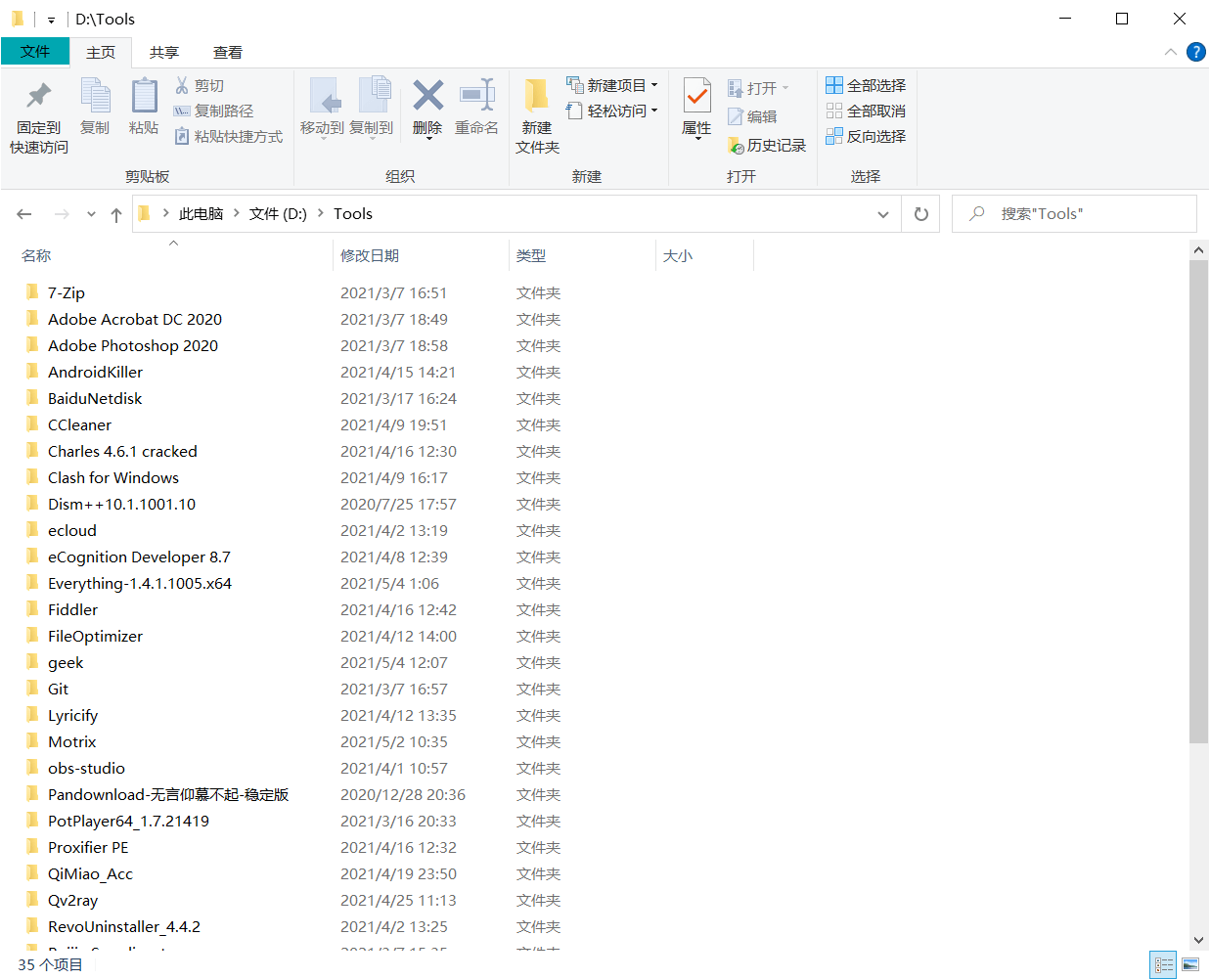Select the eCognition Developer 8.7 folder
Screen dimensions: 1210x980
[139, 557]
